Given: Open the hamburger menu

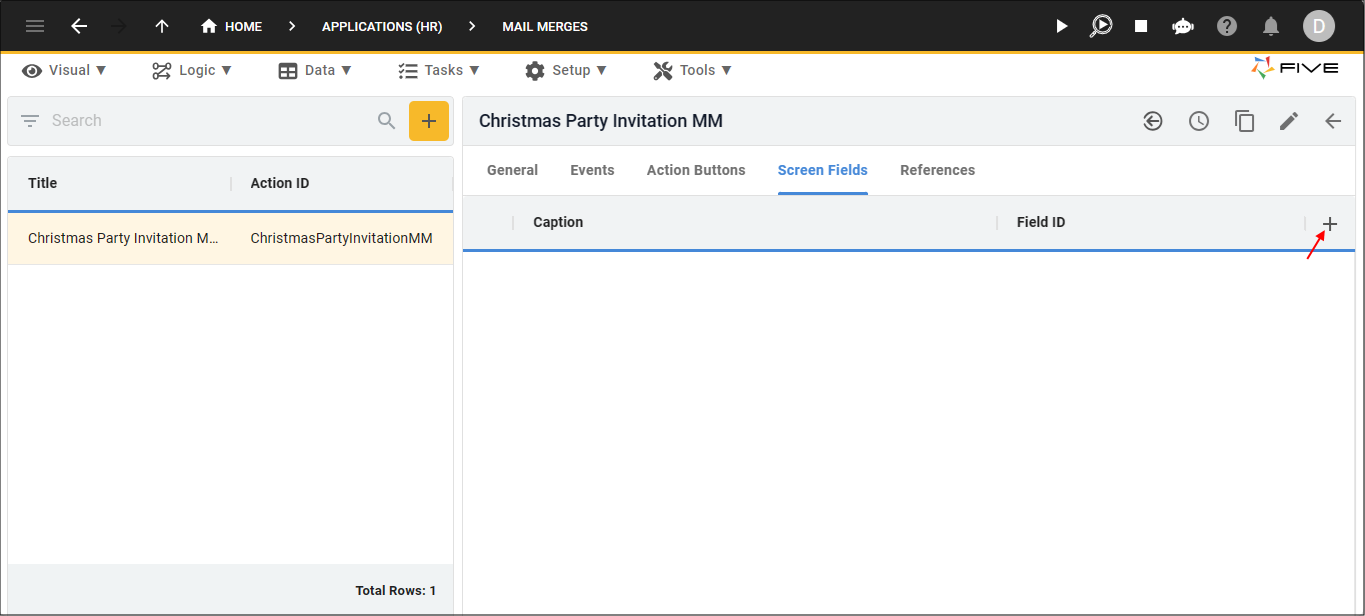Looking at the screenshot, I should [x=35, y=26].
